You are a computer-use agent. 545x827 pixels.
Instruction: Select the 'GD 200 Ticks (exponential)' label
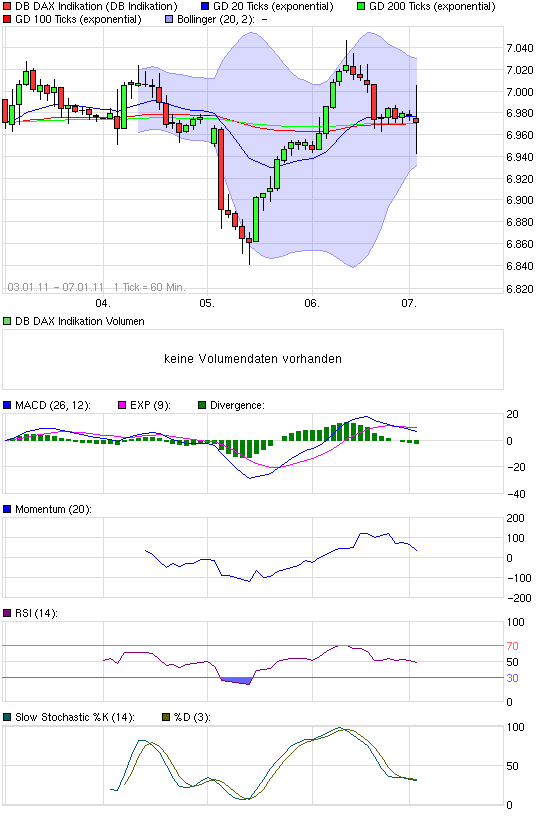click(x=432, y=7)
